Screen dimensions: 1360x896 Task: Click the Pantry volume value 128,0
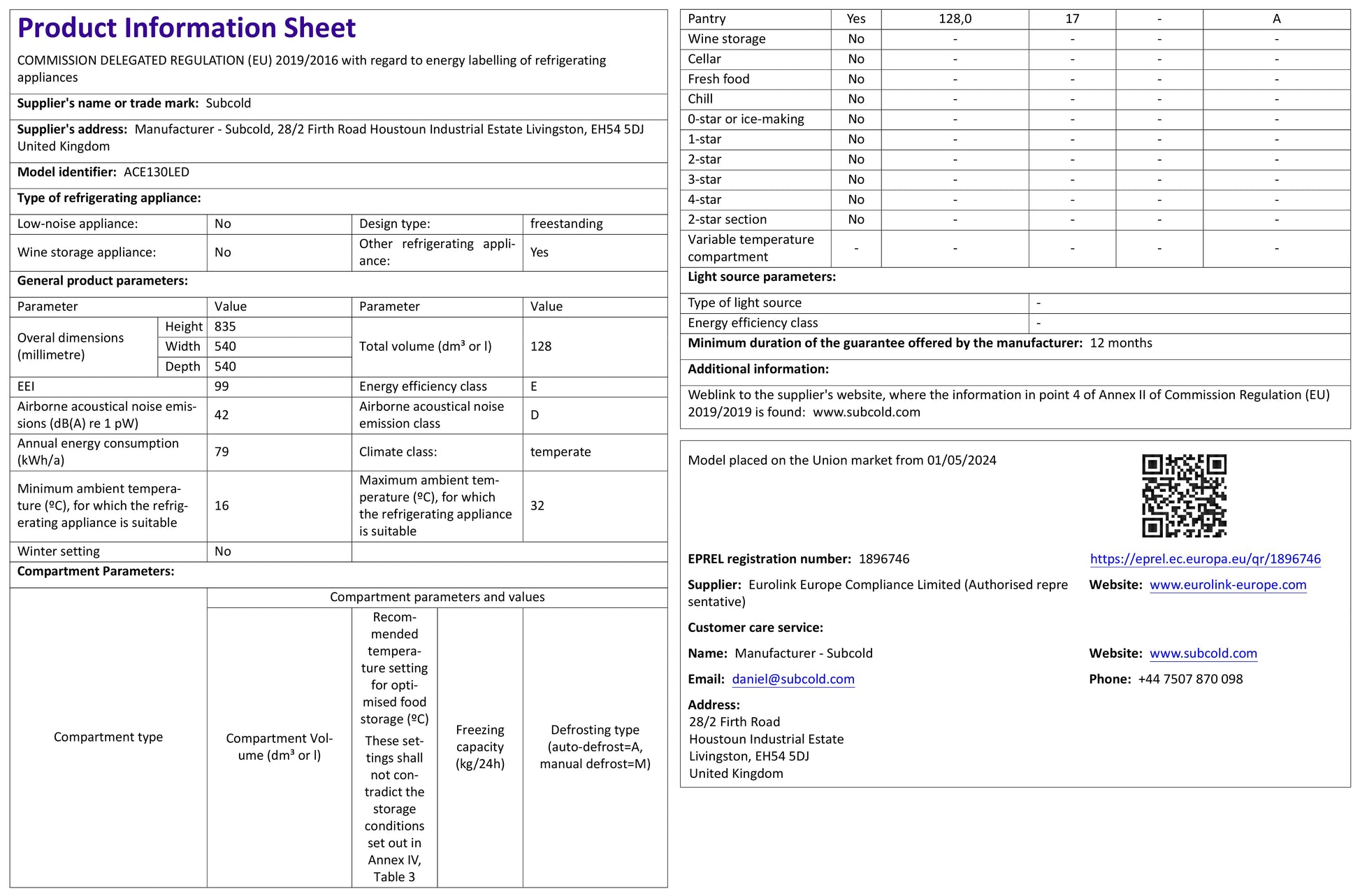[955, 19]
